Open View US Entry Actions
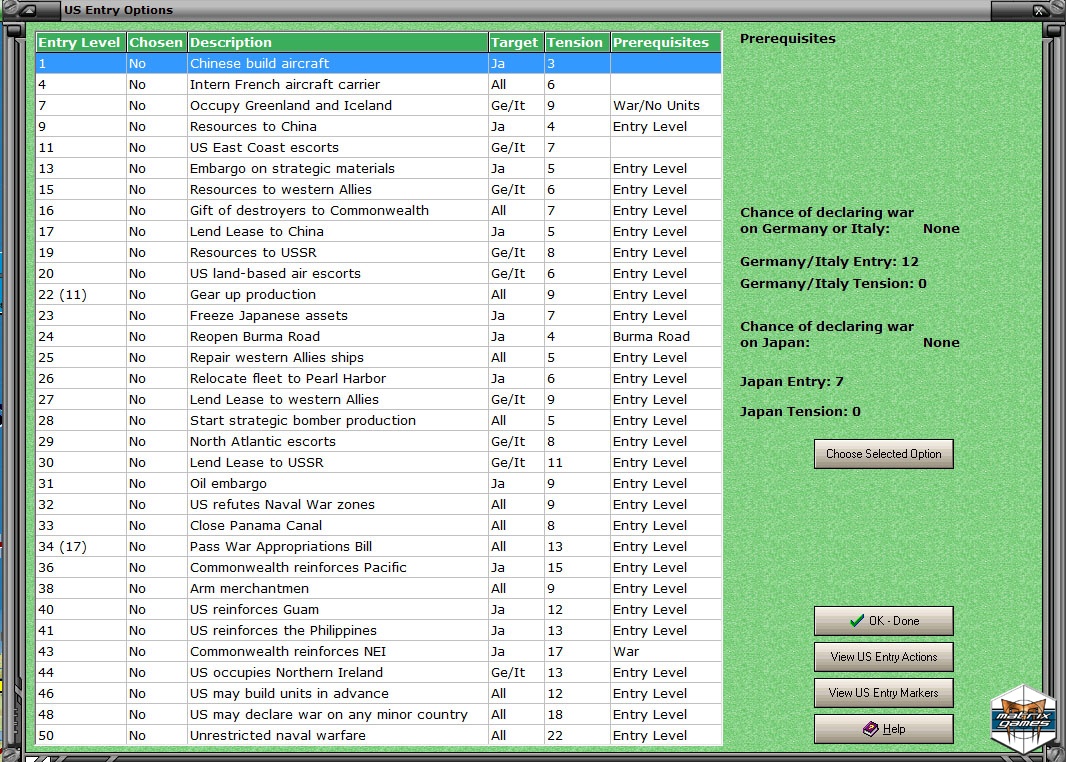 [883, 657]
